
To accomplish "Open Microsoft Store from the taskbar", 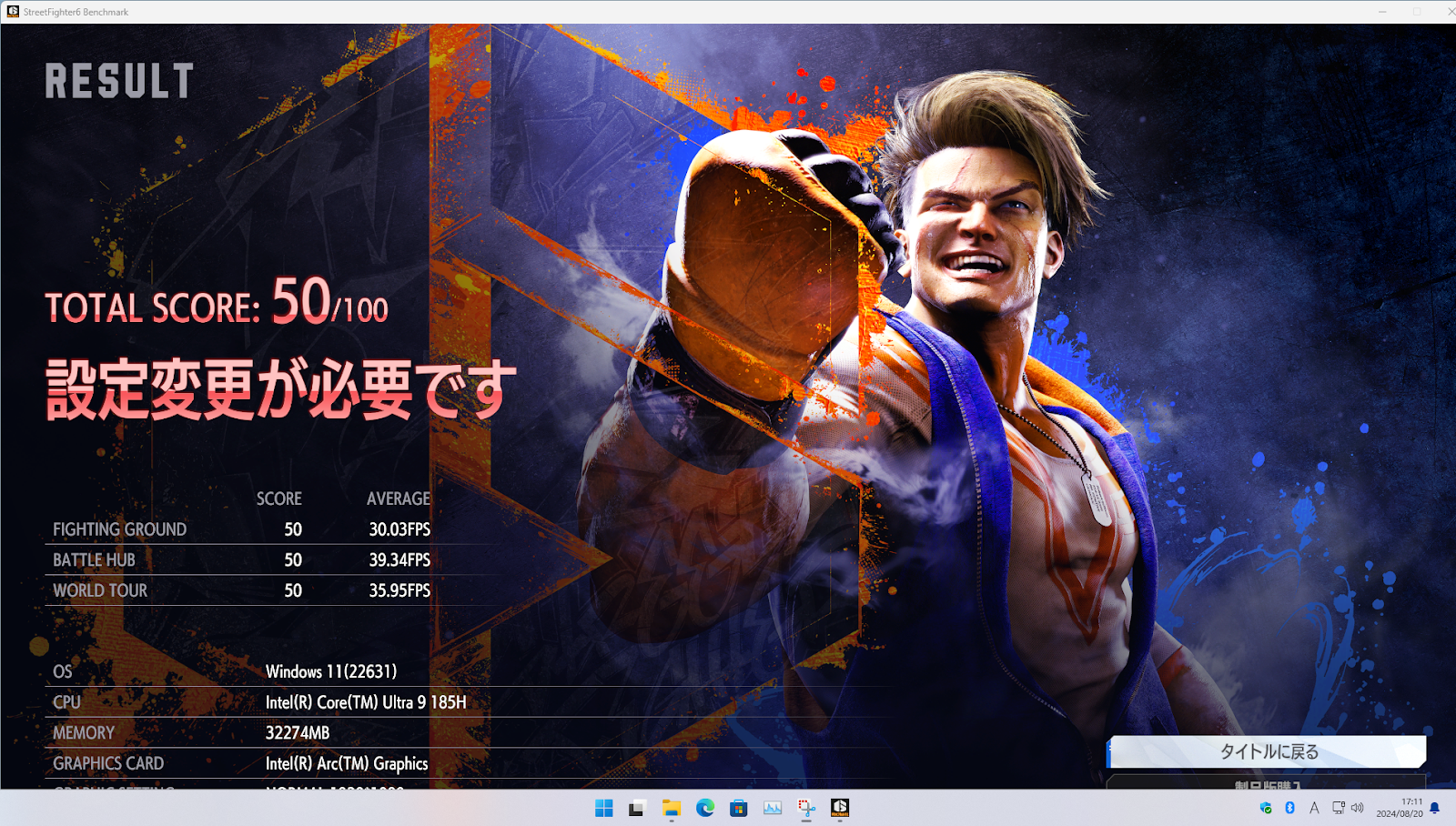I will (739, 808).
